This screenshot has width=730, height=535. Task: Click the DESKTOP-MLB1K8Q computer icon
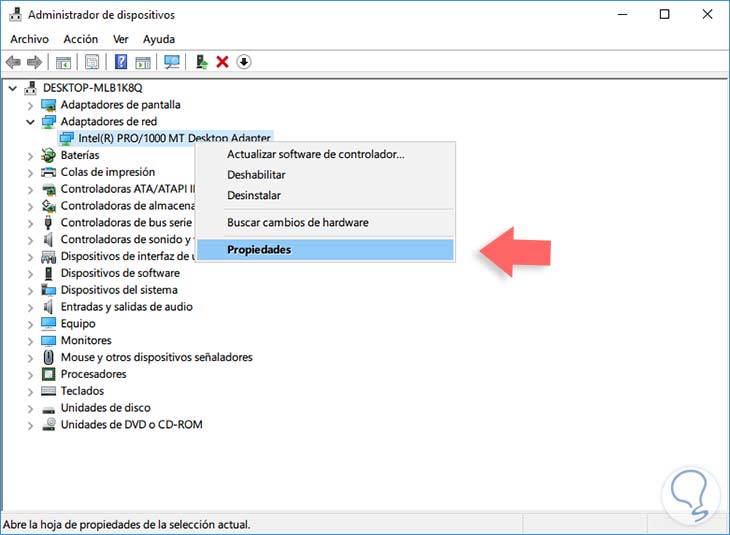point(31,88)
